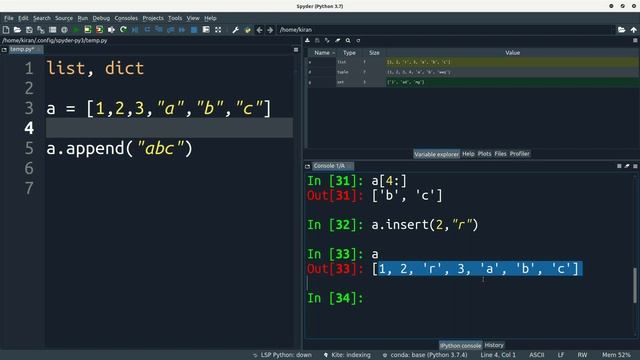Image resolution: width=640 pixels, height=360 pixels.
Task: Browse for a working directory
Action: (x=621, y=30)
